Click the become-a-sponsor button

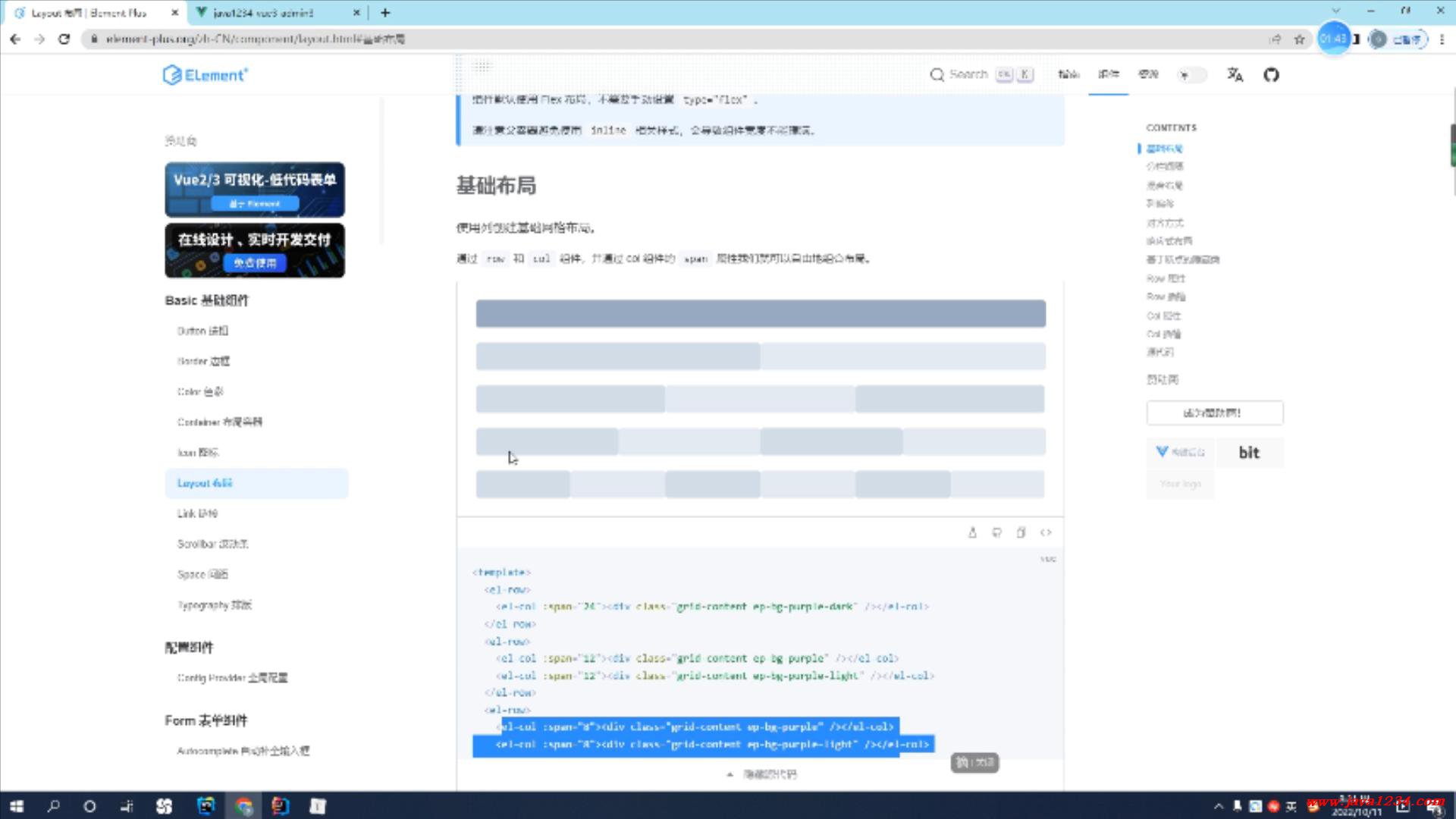click(1215, 413)
